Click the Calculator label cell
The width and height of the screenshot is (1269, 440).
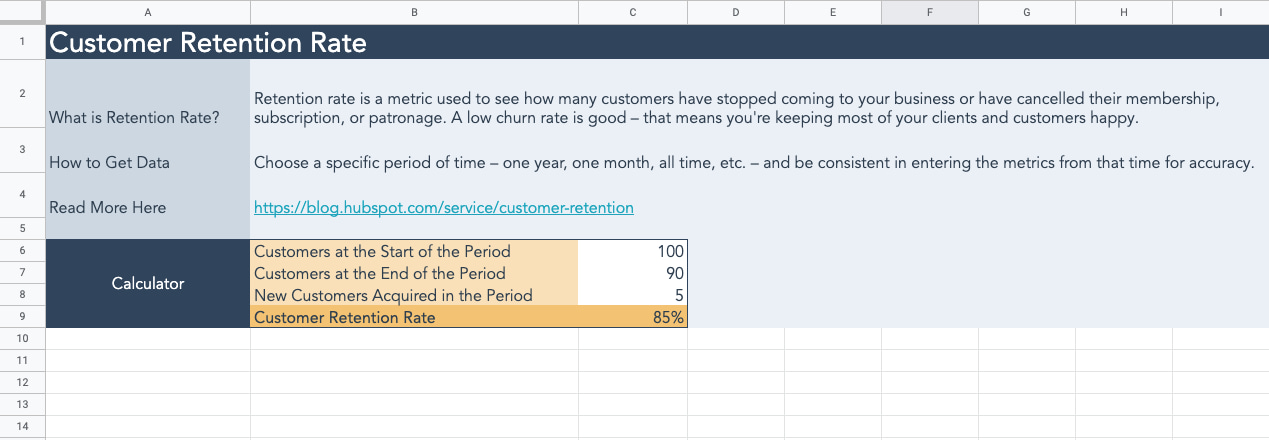148,284
